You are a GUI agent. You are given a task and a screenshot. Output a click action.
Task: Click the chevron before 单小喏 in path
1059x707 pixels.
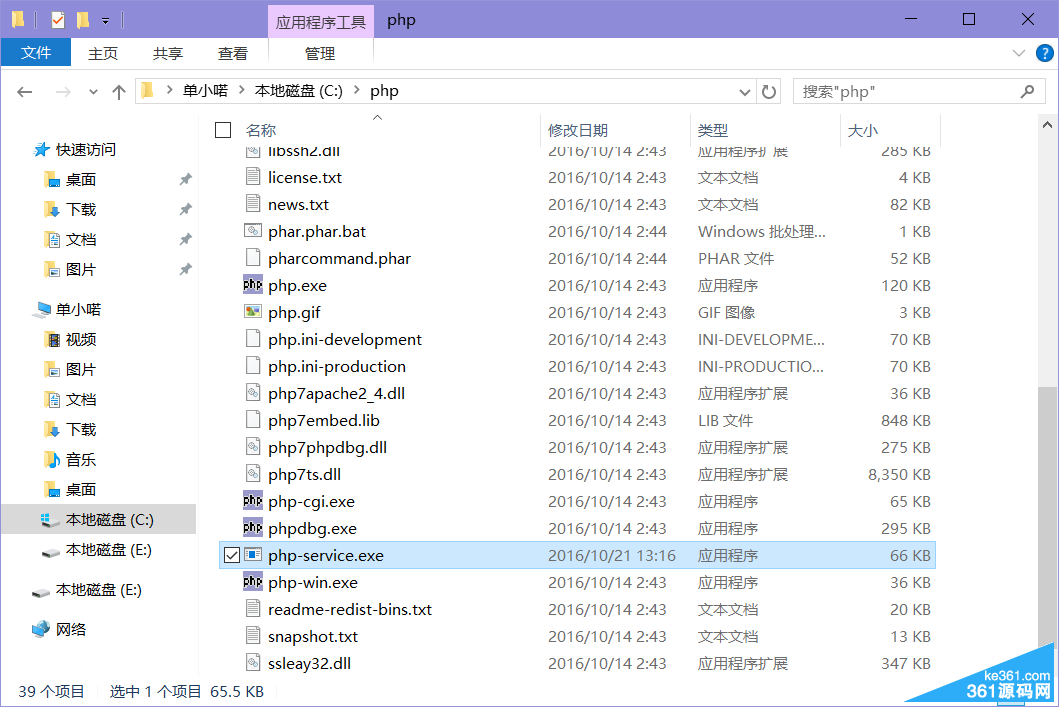tap(169, 90)
